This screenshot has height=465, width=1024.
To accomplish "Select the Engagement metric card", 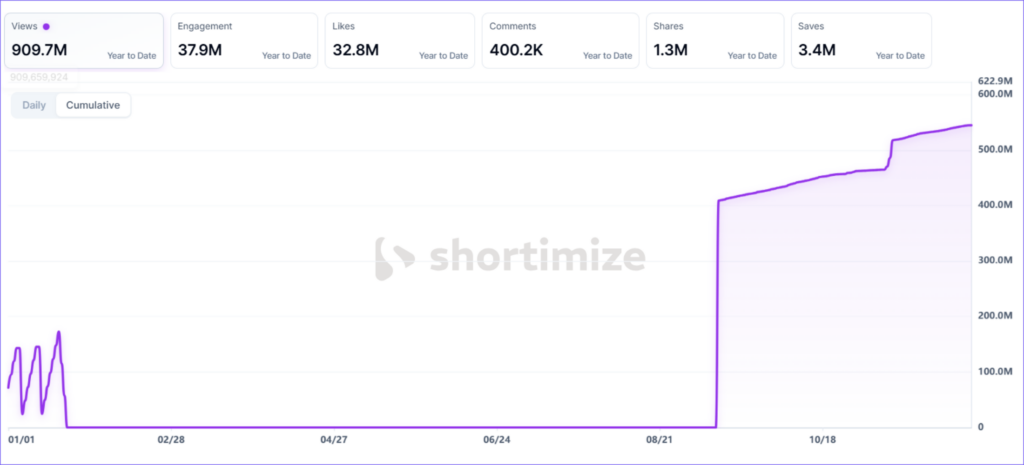I will point(244,40).
